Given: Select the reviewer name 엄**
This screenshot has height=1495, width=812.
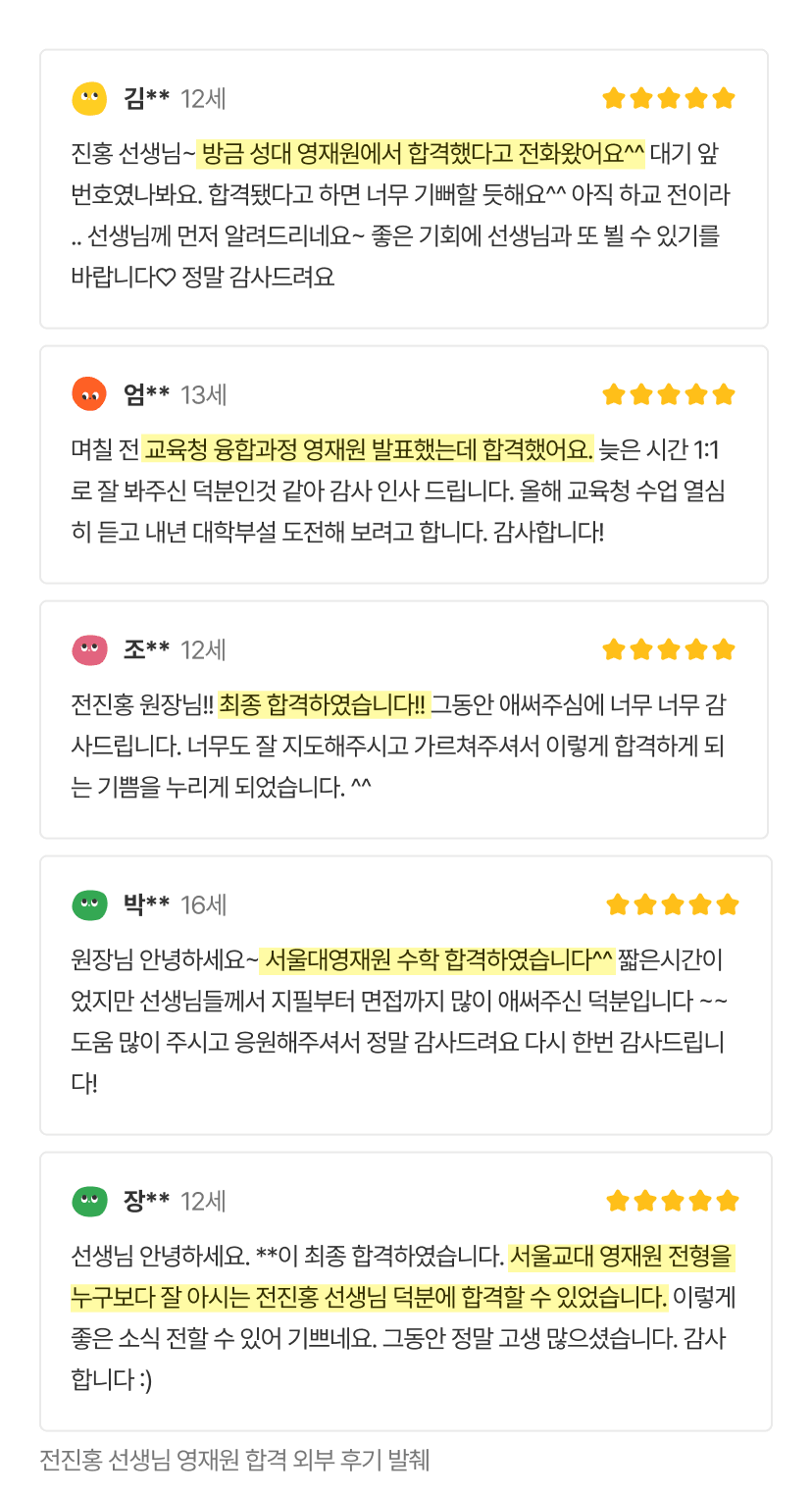Looking at the screenshot, I should [x=146, y=394].
